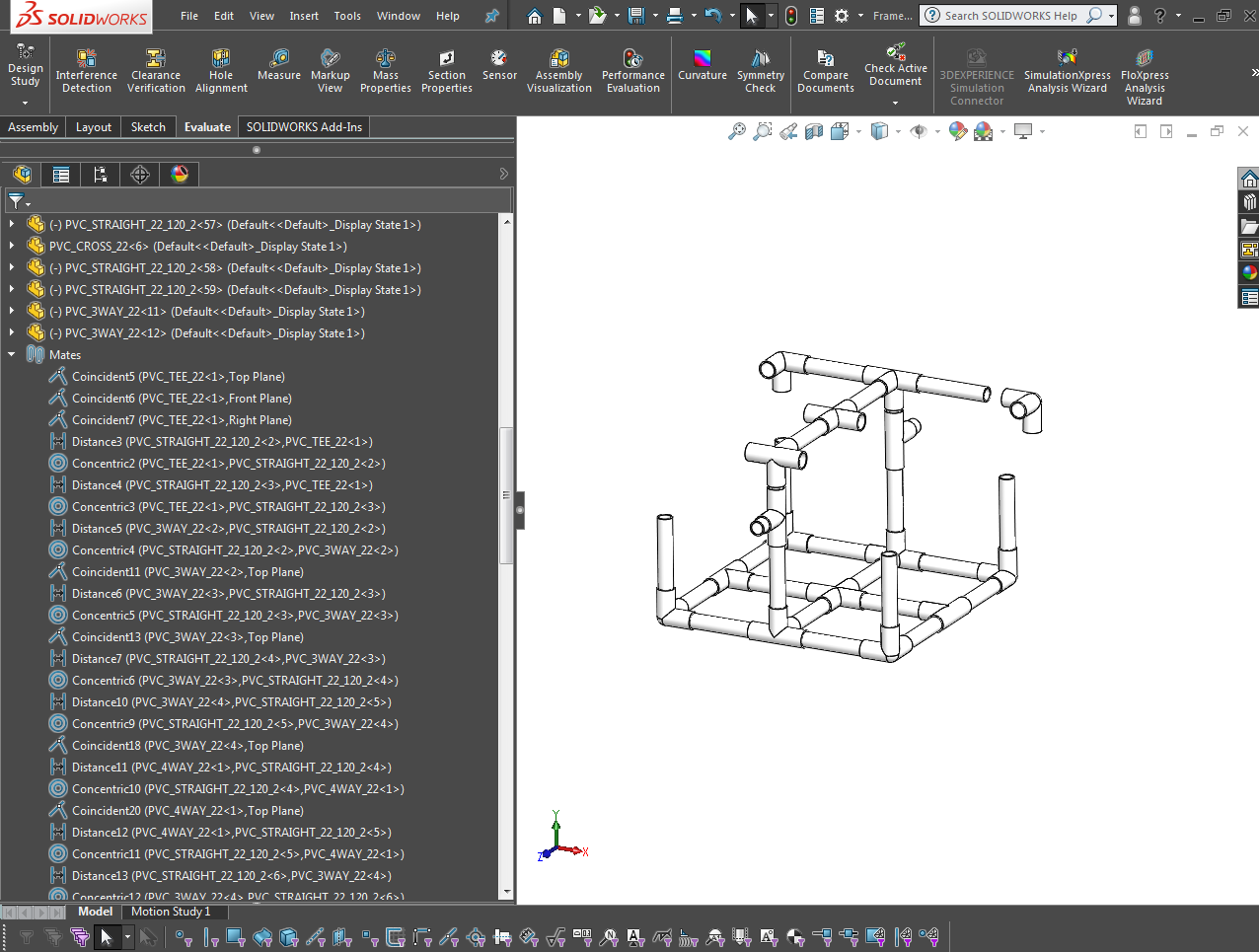The width and height of the screenshot is (1259, 952).
Task: Open the DimXpertManager tab
Action: pos(140,175)
